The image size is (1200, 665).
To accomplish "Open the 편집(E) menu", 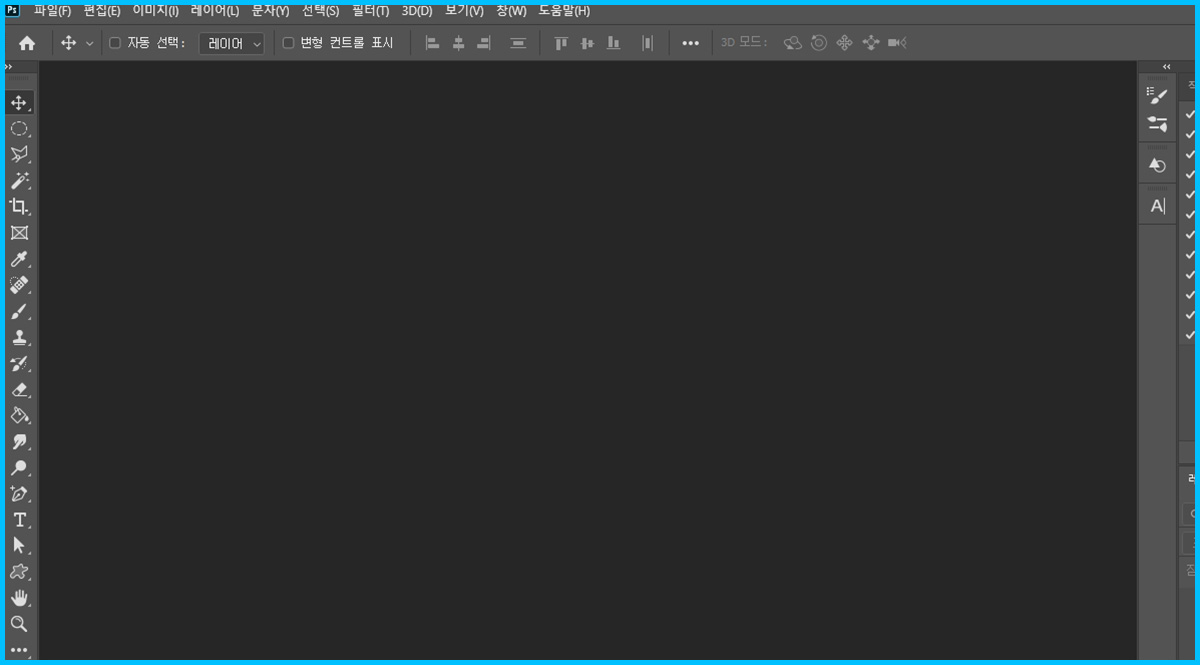I will [x=102, y=11].
